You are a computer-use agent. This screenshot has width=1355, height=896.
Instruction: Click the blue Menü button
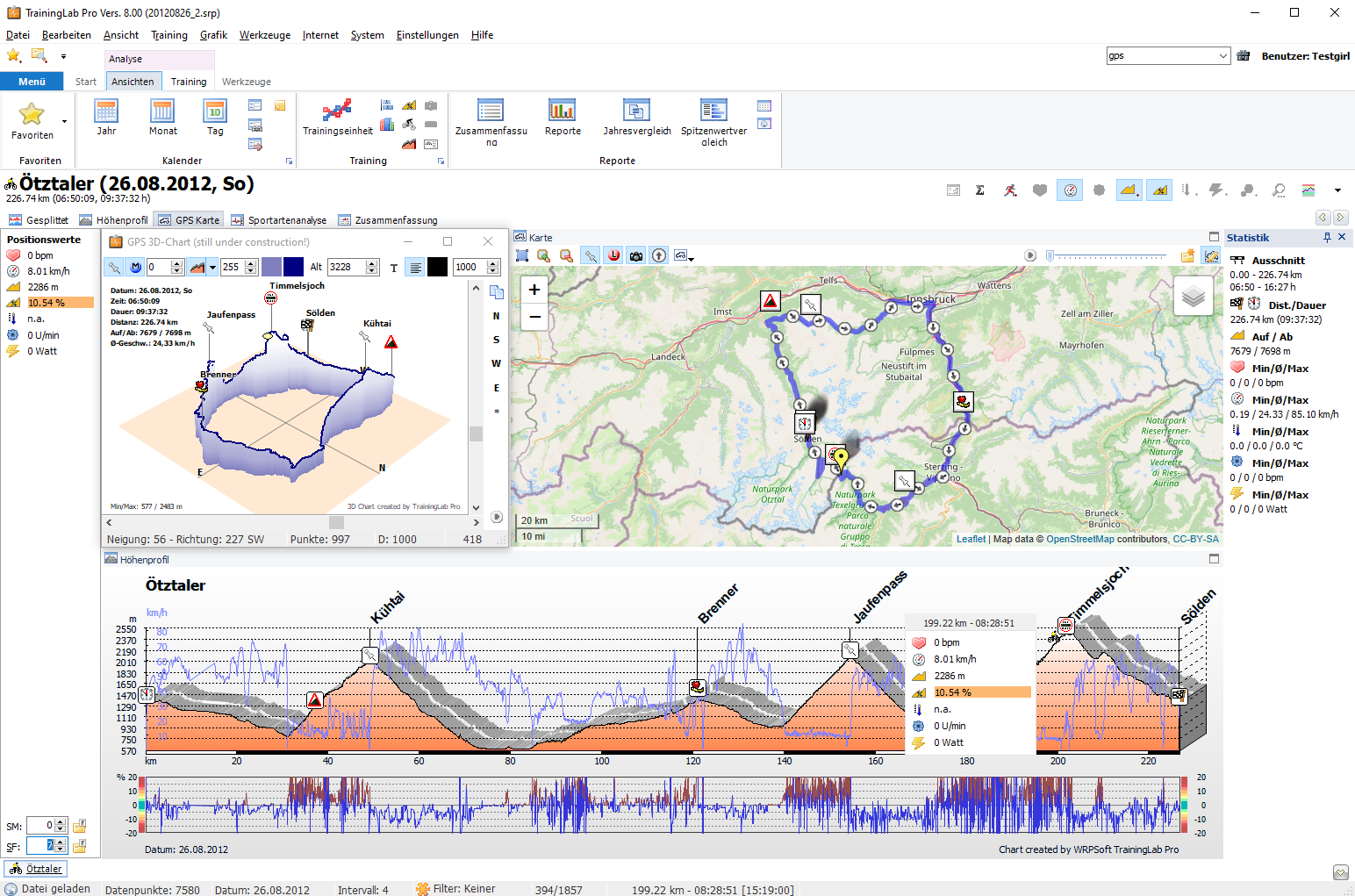tap(32, 82)
